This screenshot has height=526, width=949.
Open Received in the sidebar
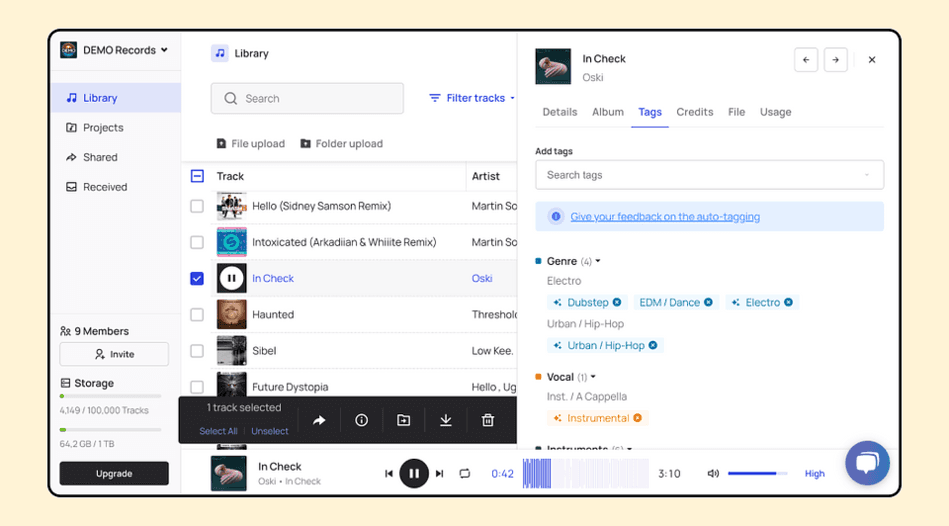(96, 187)
